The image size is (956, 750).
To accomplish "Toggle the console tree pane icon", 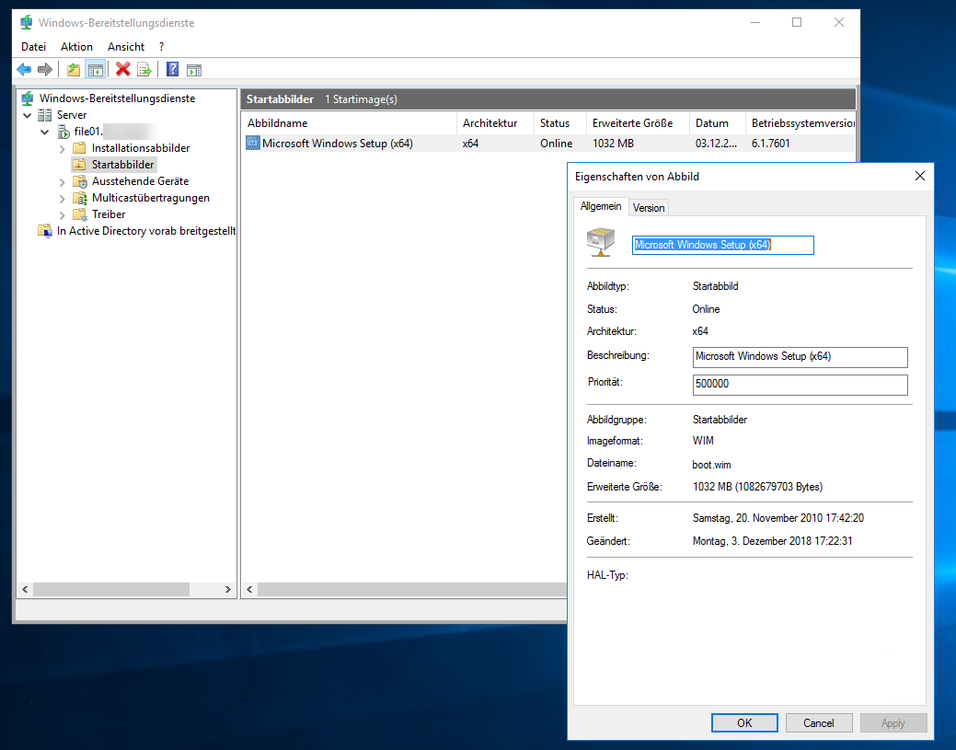I will click(x=96, y=69).
